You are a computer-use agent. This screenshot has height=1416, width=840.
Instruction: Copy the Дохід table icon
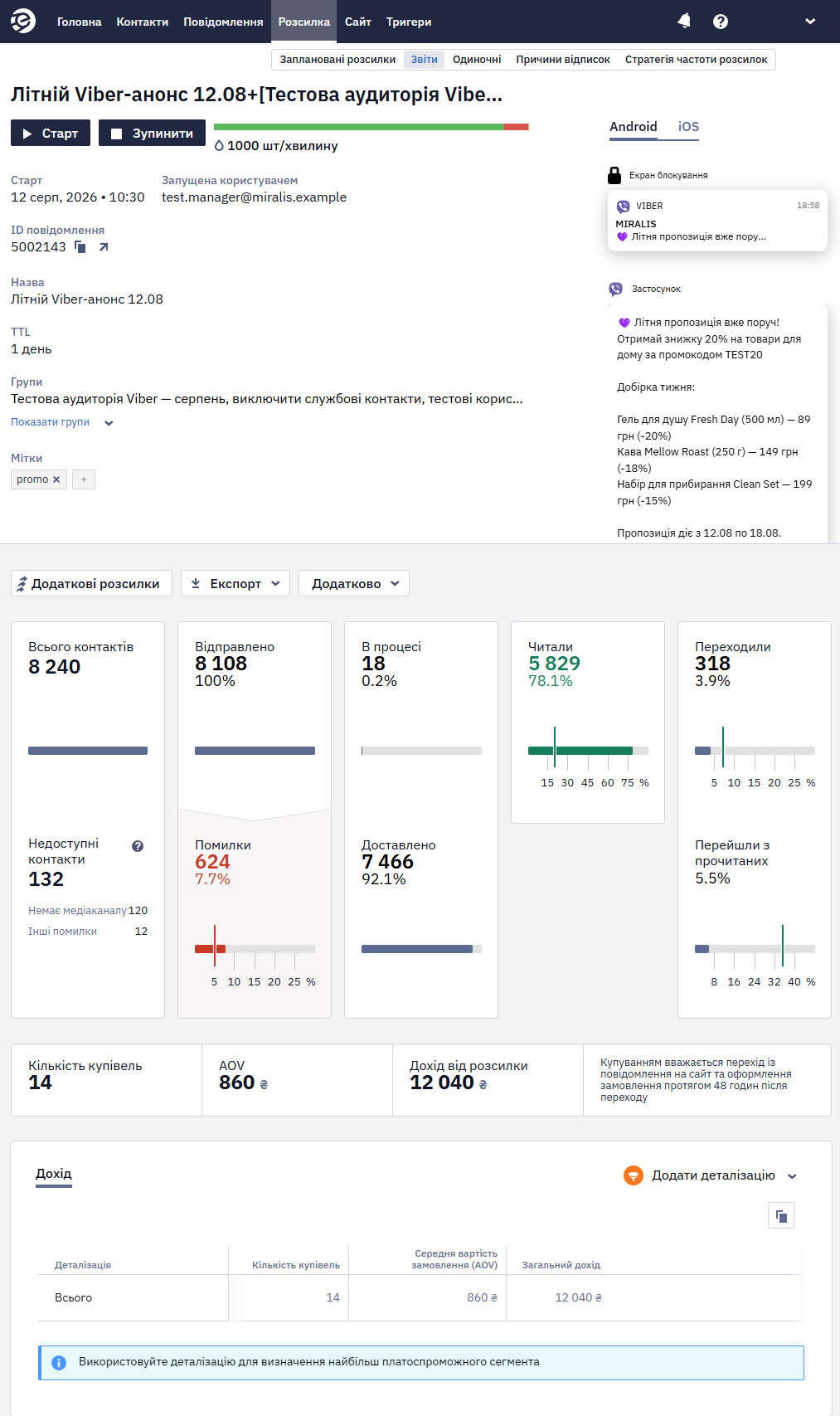(781, 1216)
